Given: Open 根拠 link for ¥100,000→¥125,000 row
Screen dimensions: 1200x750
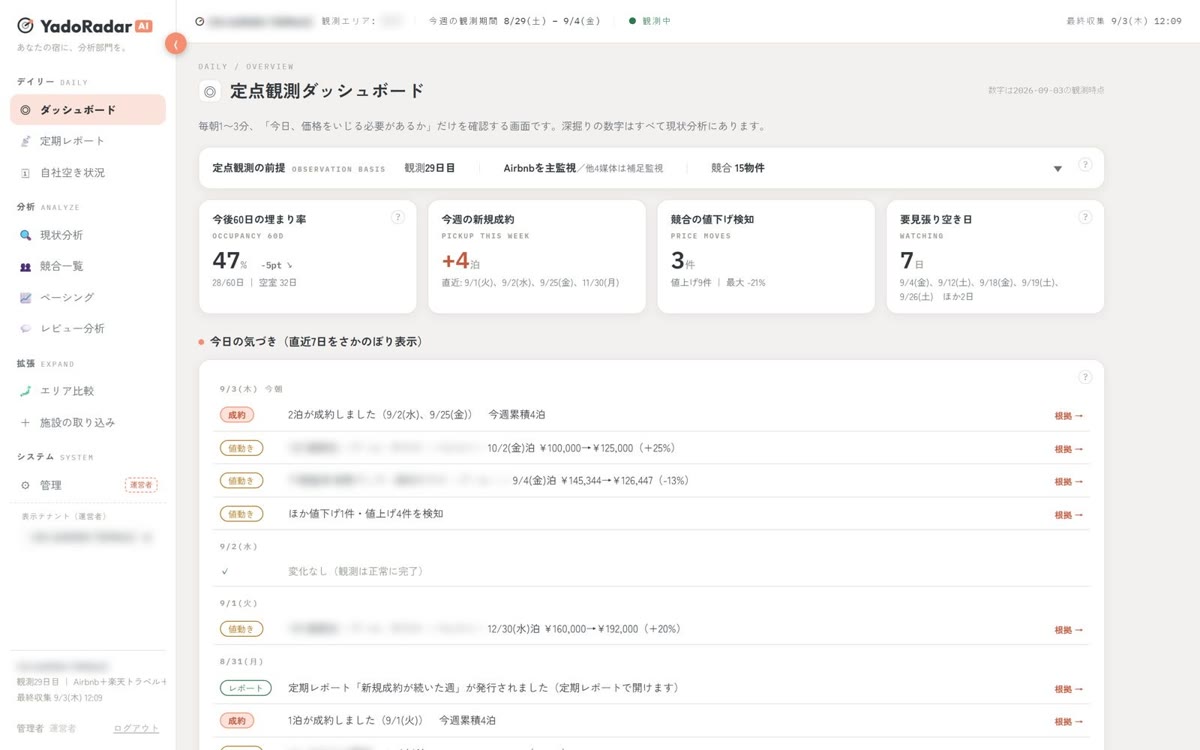Looking at the screenshot, I should point(1068,449).
